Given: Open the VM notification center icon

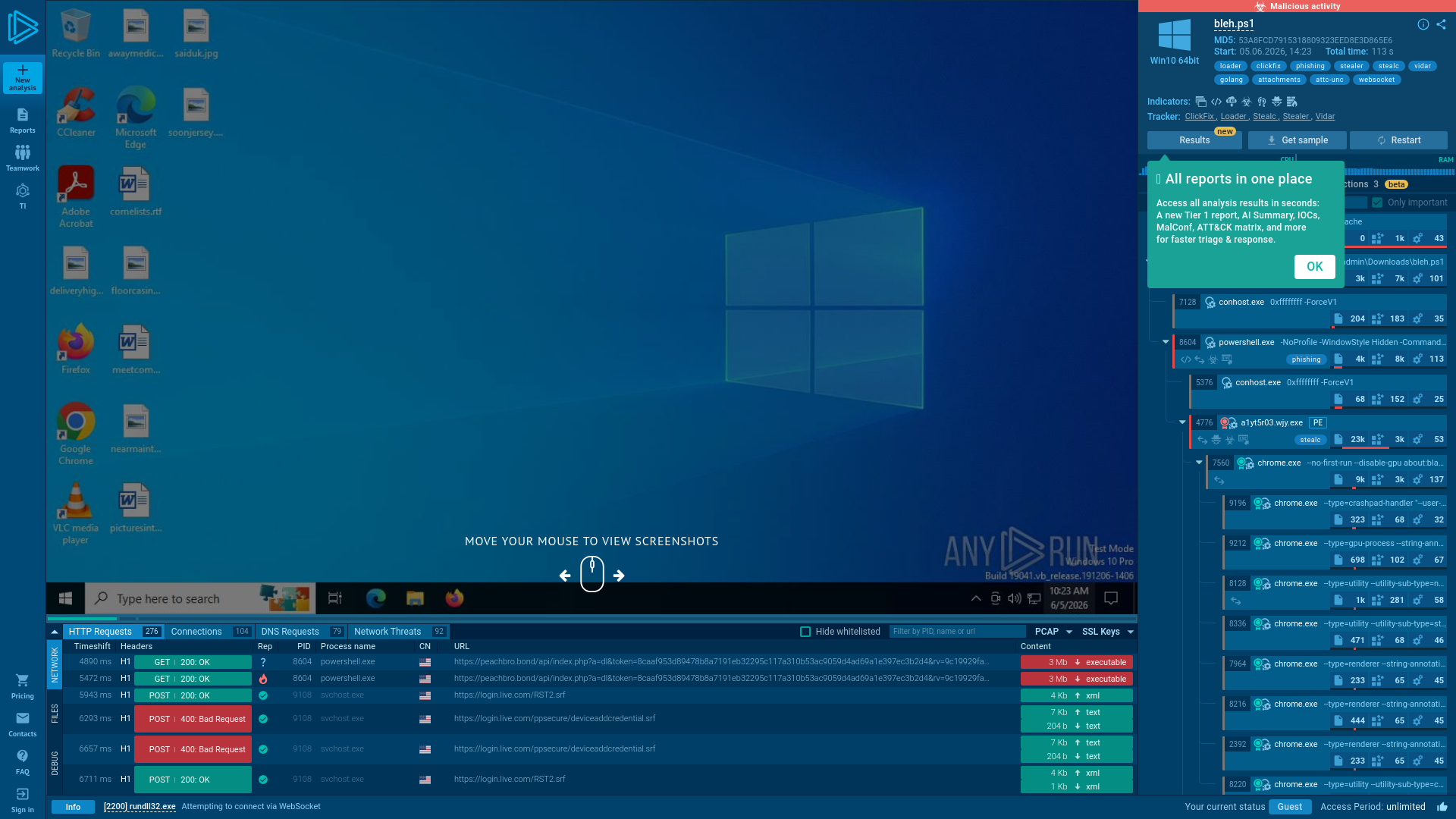Looking at the screenshot, I should 1111,598.
